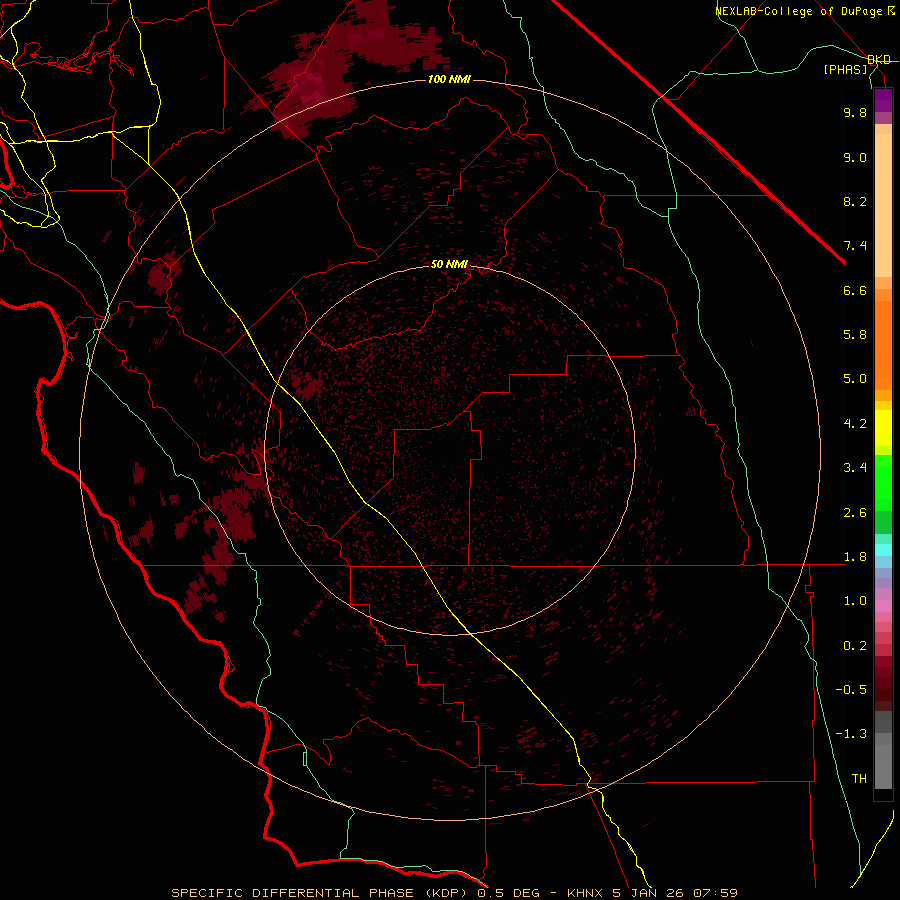The height and width of the screenshot is (900, 900).
Task: Click the 8.2 color scale value
Action: pos(855,201)
